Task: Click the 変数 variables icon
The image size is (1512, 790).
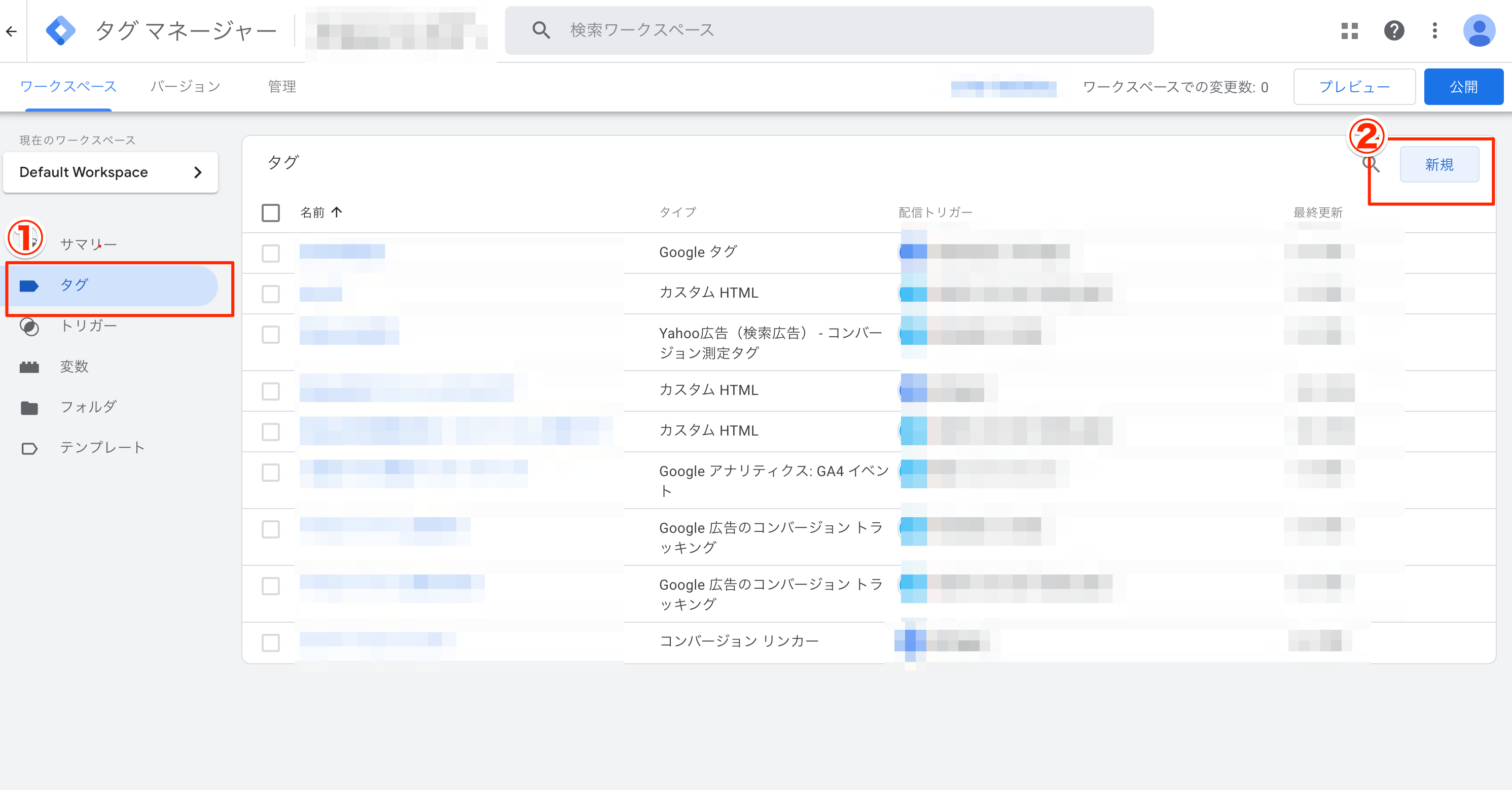Action: pos(29,367)
